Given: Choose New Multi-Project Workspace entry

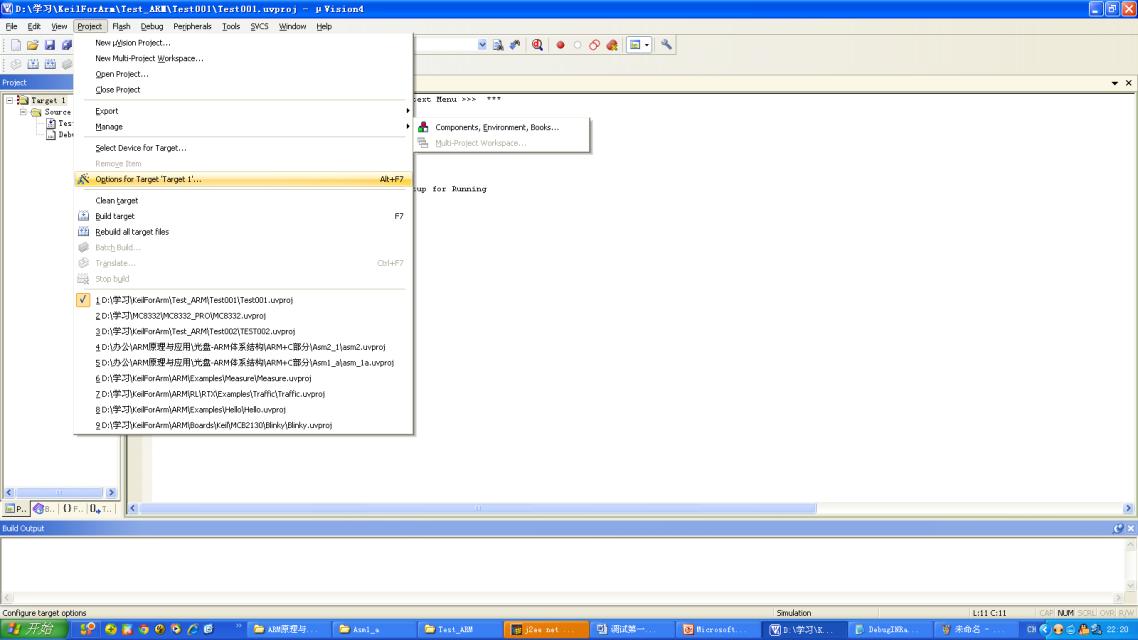Looking at the screenshot, I should [x=243, y=59].
